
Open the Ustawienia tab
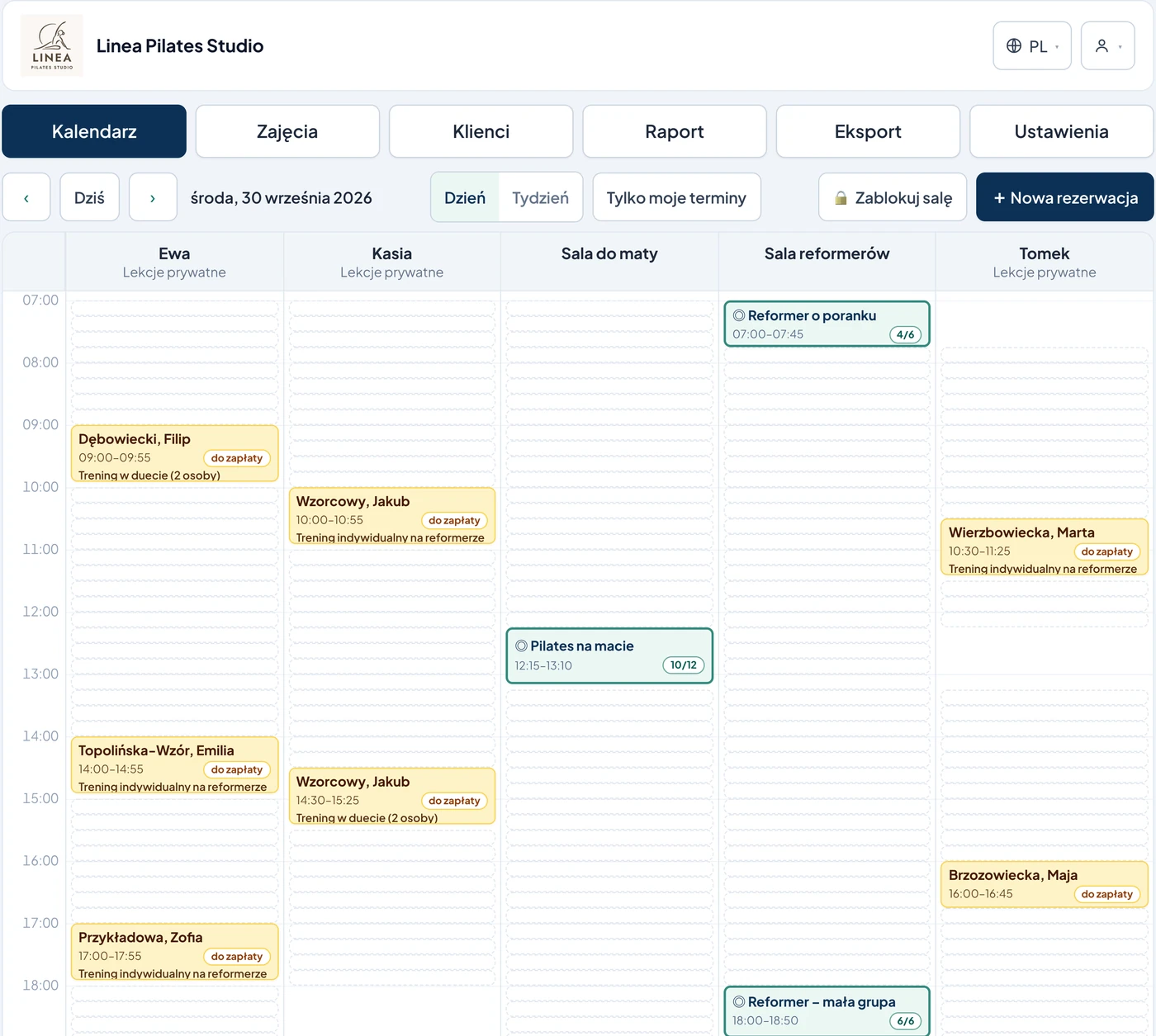tap(1061, 131)
